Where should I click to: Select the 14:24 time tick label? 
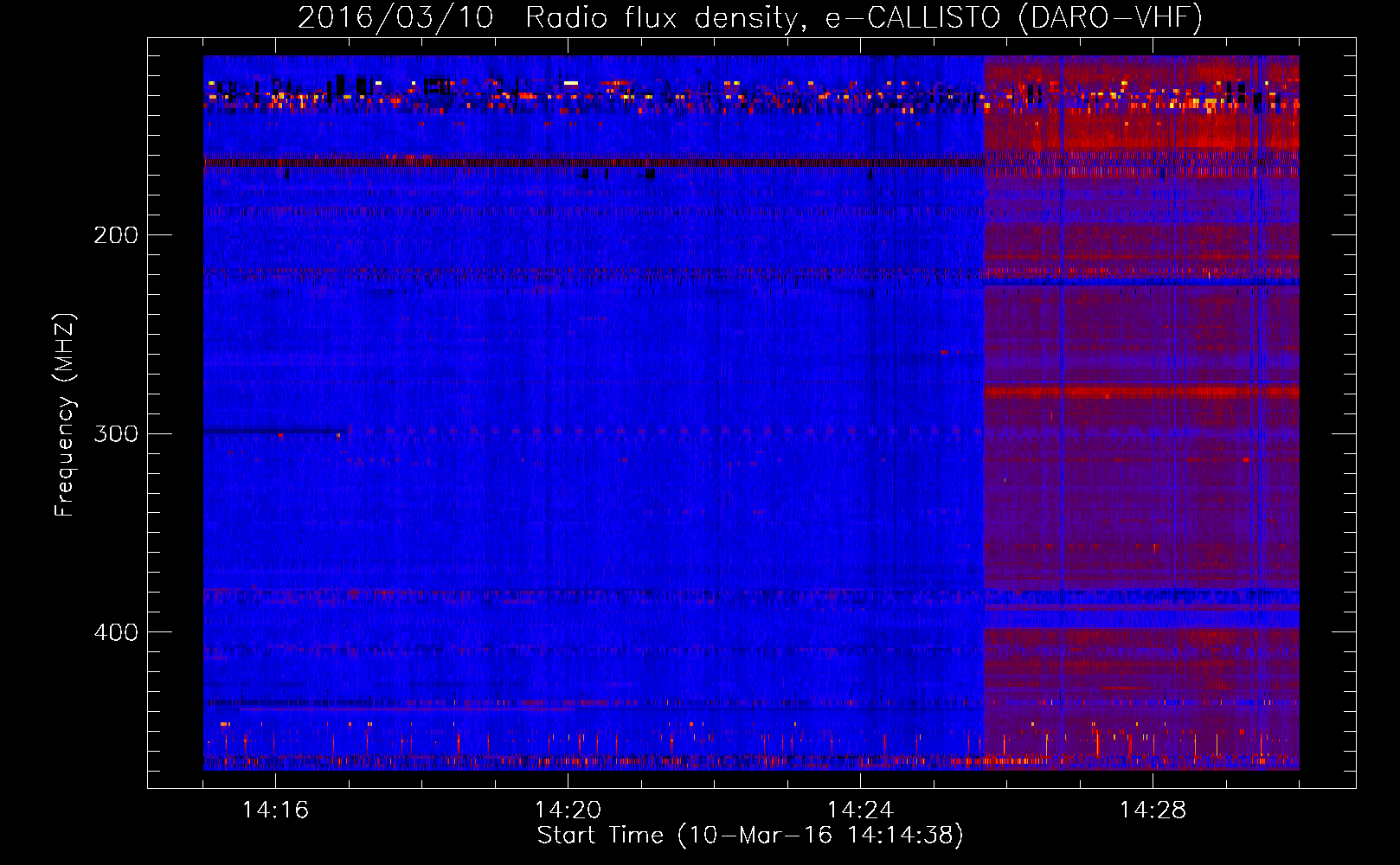tap(860, 811)
